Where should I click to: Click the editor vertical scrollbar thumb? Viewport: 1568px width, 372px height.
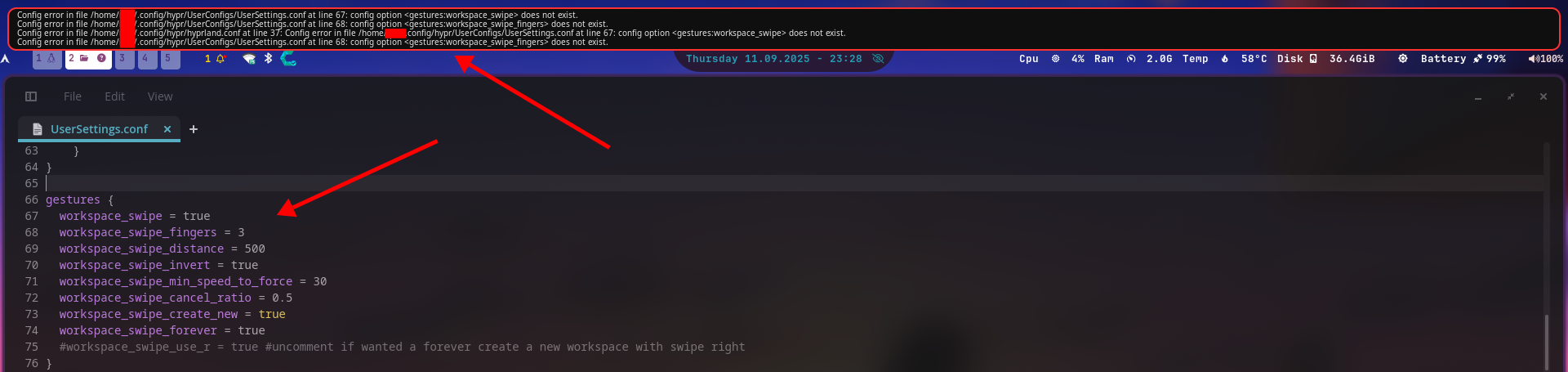click(1546, 342)
